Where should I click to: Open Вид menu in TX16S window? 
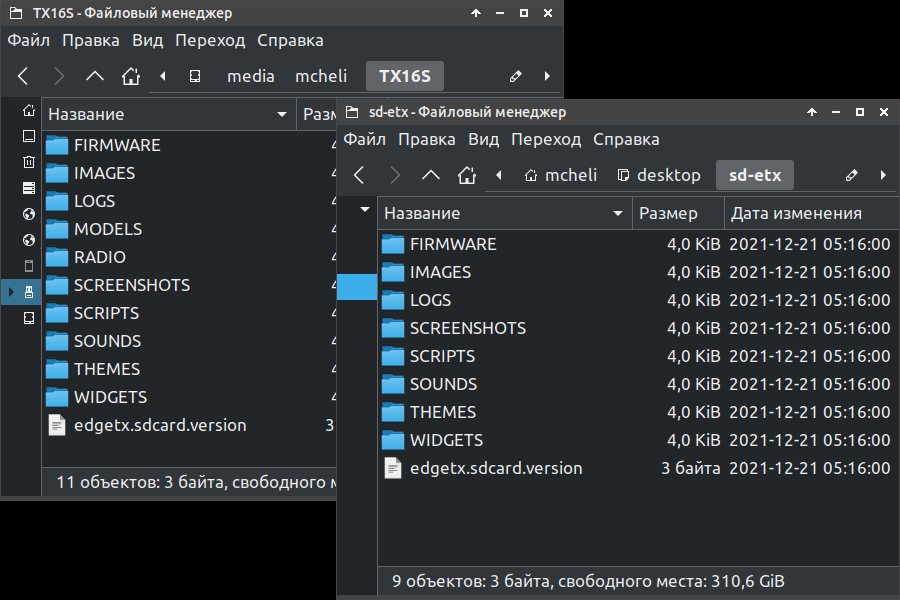coord(148,40)
